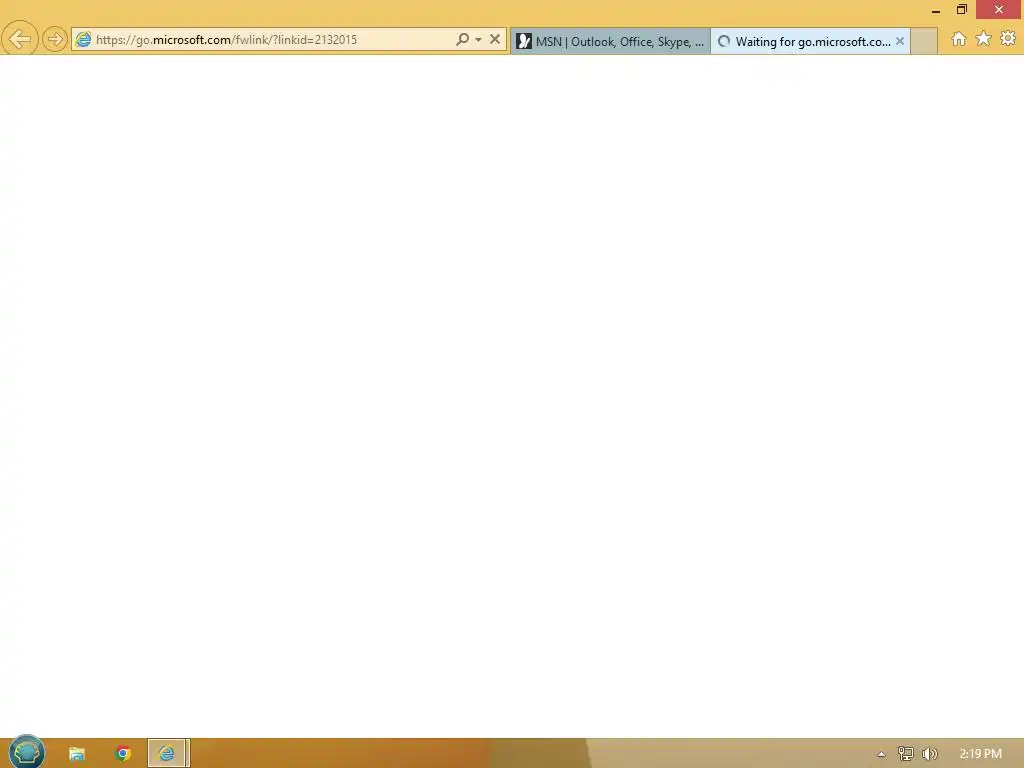This screenshot has height=768, width=1024.
Task: Open the 2:19 PM clock
Action: (980, 754)
